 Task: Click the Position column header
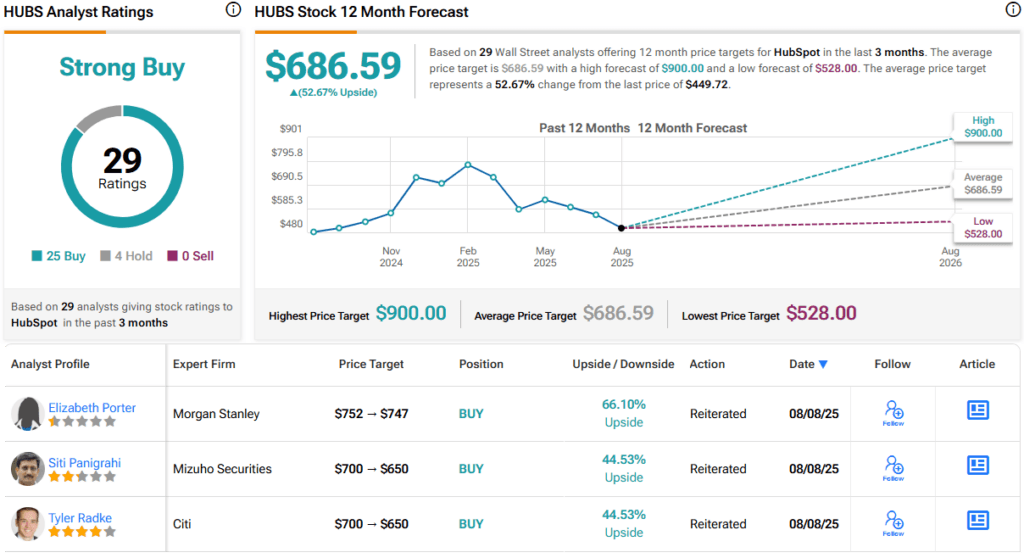click(481, 364)
